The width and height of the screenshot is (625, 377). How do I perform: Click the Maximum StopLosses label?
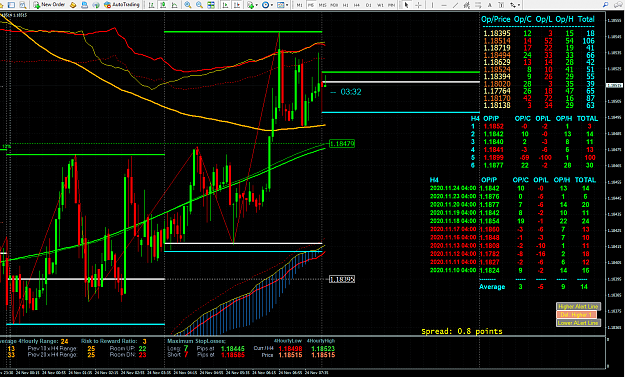tap(196, 341)
